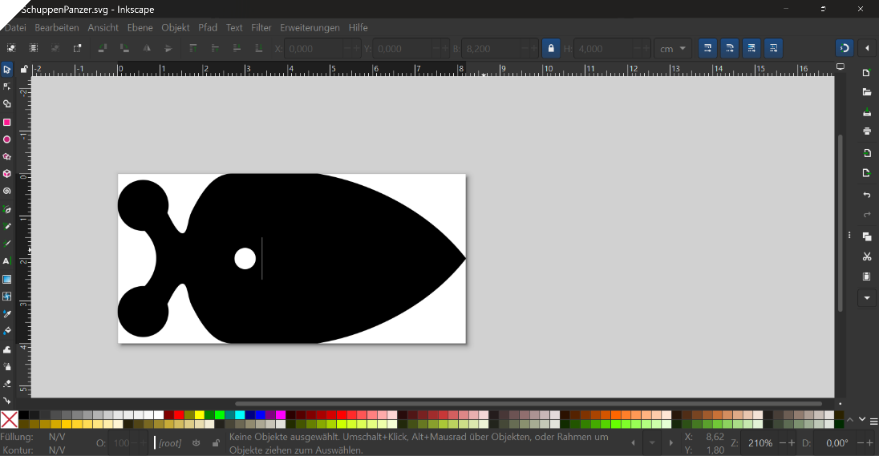The height and width of the screenshot is (456, 879).
Task: Open the Erweiterungen menu
Action: (309, 27)
